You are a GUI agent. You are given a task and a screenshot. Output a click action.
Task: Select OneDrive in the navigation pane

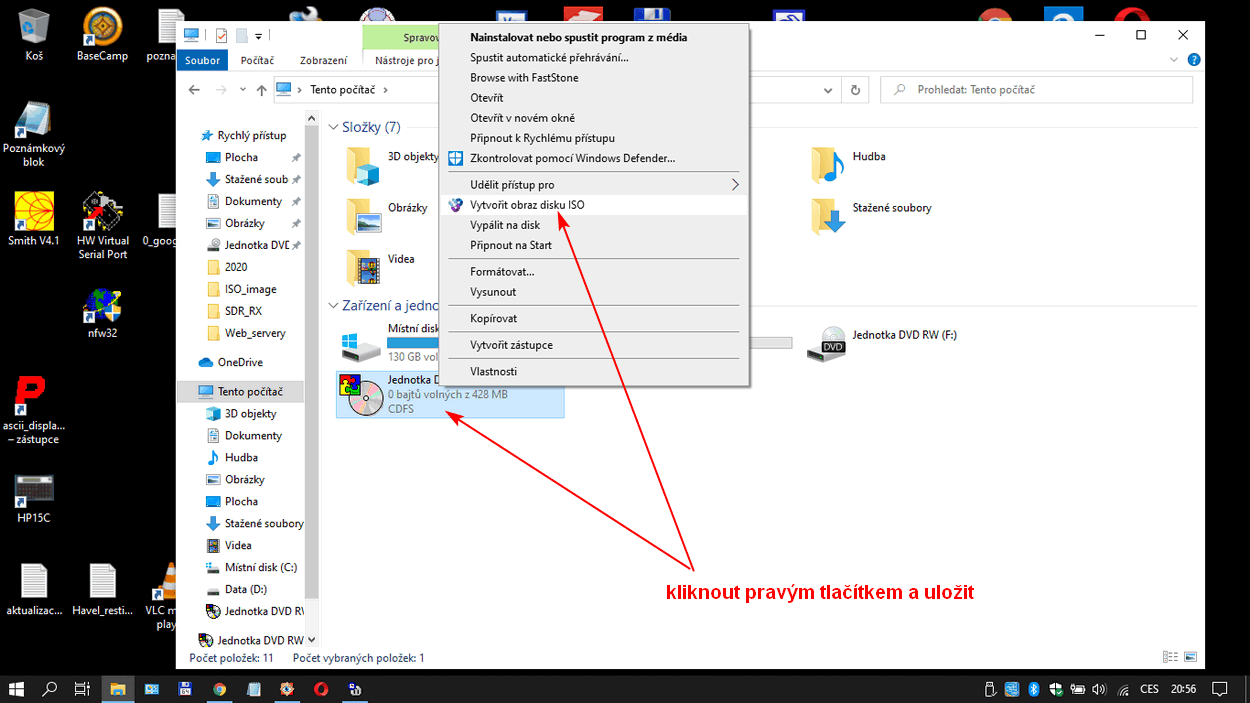tap(240, 362)
